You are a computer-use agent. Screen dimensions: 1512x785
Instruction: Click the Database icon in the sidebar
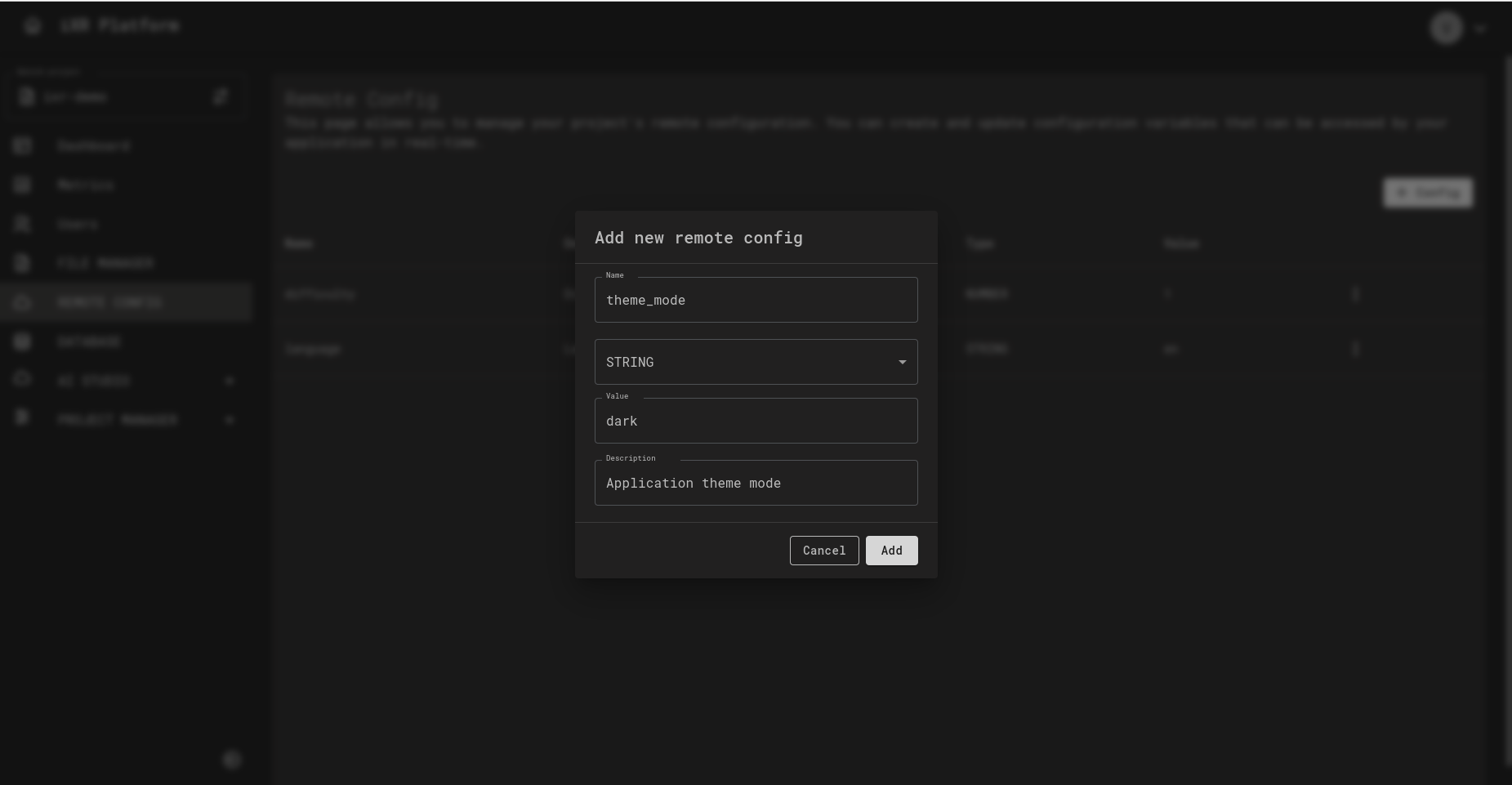[22, 341]
